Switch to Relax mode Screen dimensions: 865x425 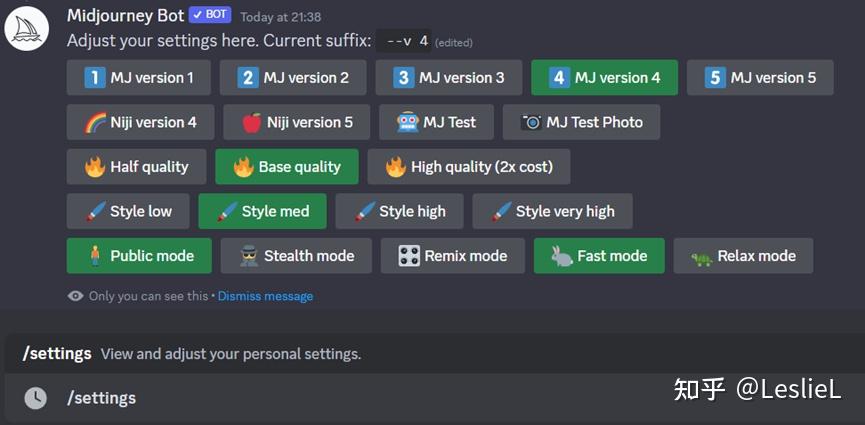tap(743, 256)
